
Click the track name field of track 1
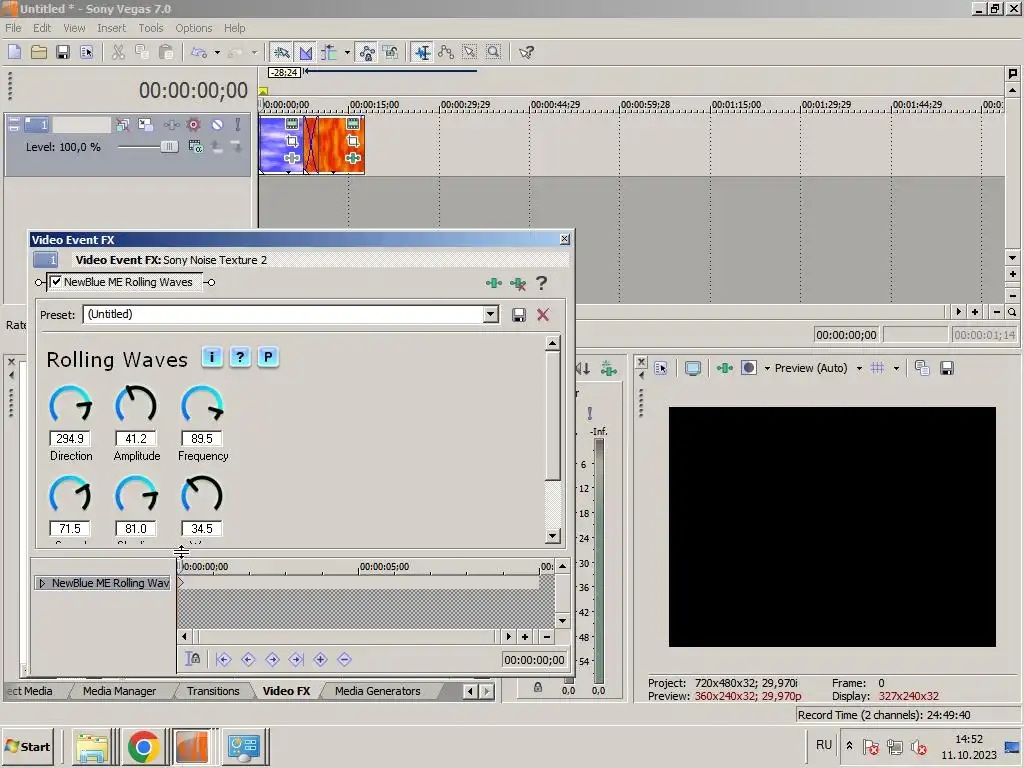82,125
